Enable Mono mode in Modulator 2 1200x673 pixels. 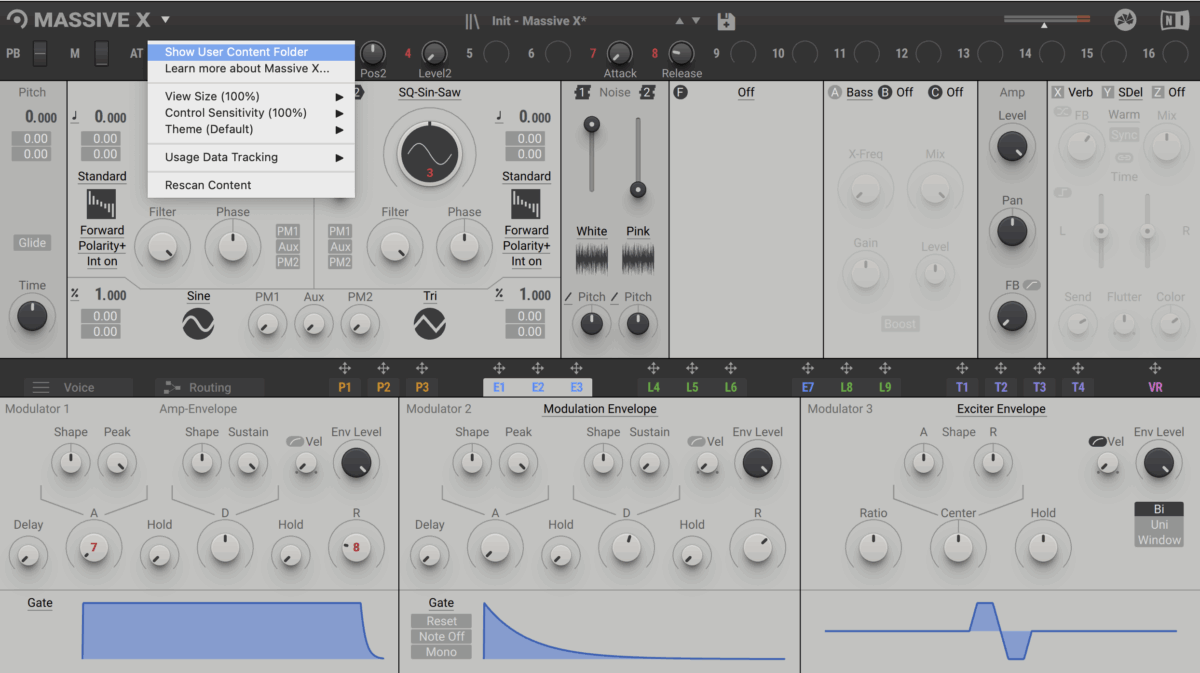[441, 652]
